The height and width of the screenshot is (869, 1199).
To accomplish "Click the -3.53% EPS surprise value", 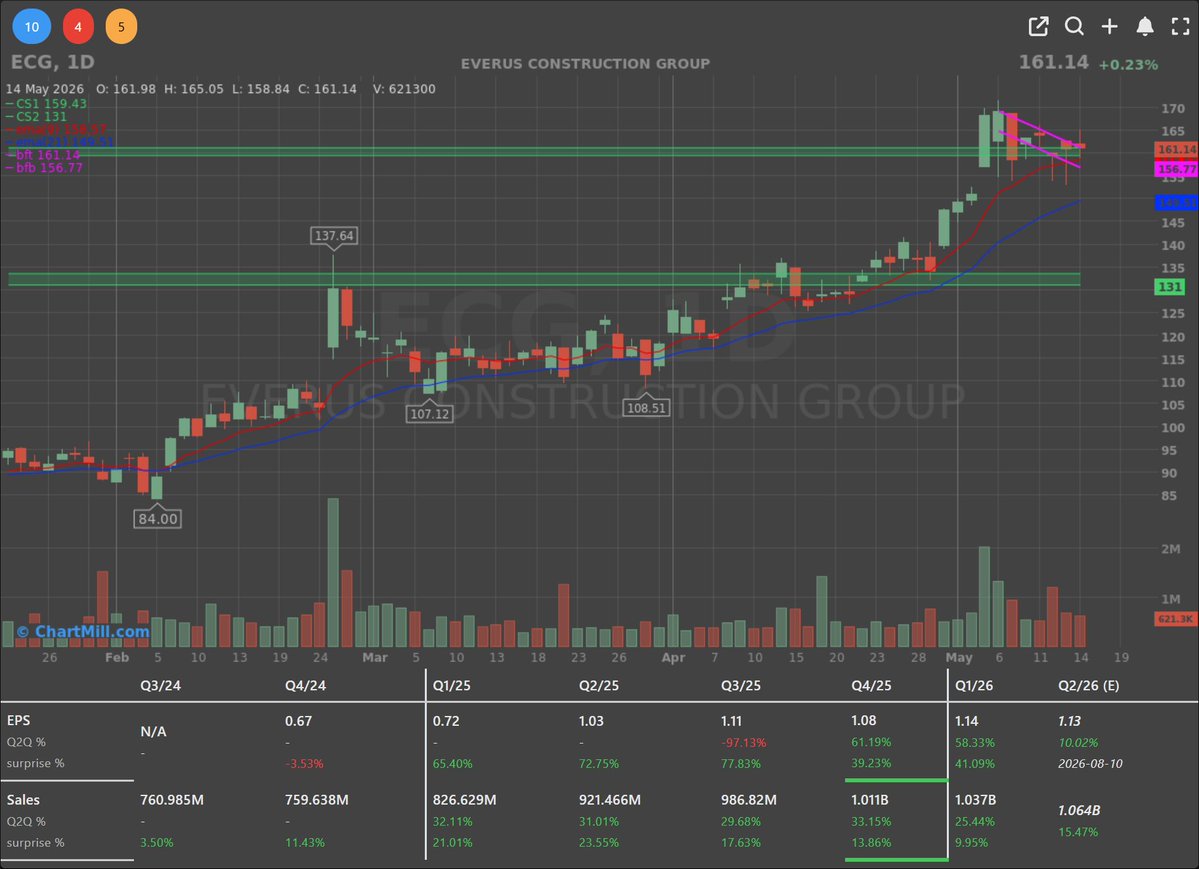I will tap(304, 763).
